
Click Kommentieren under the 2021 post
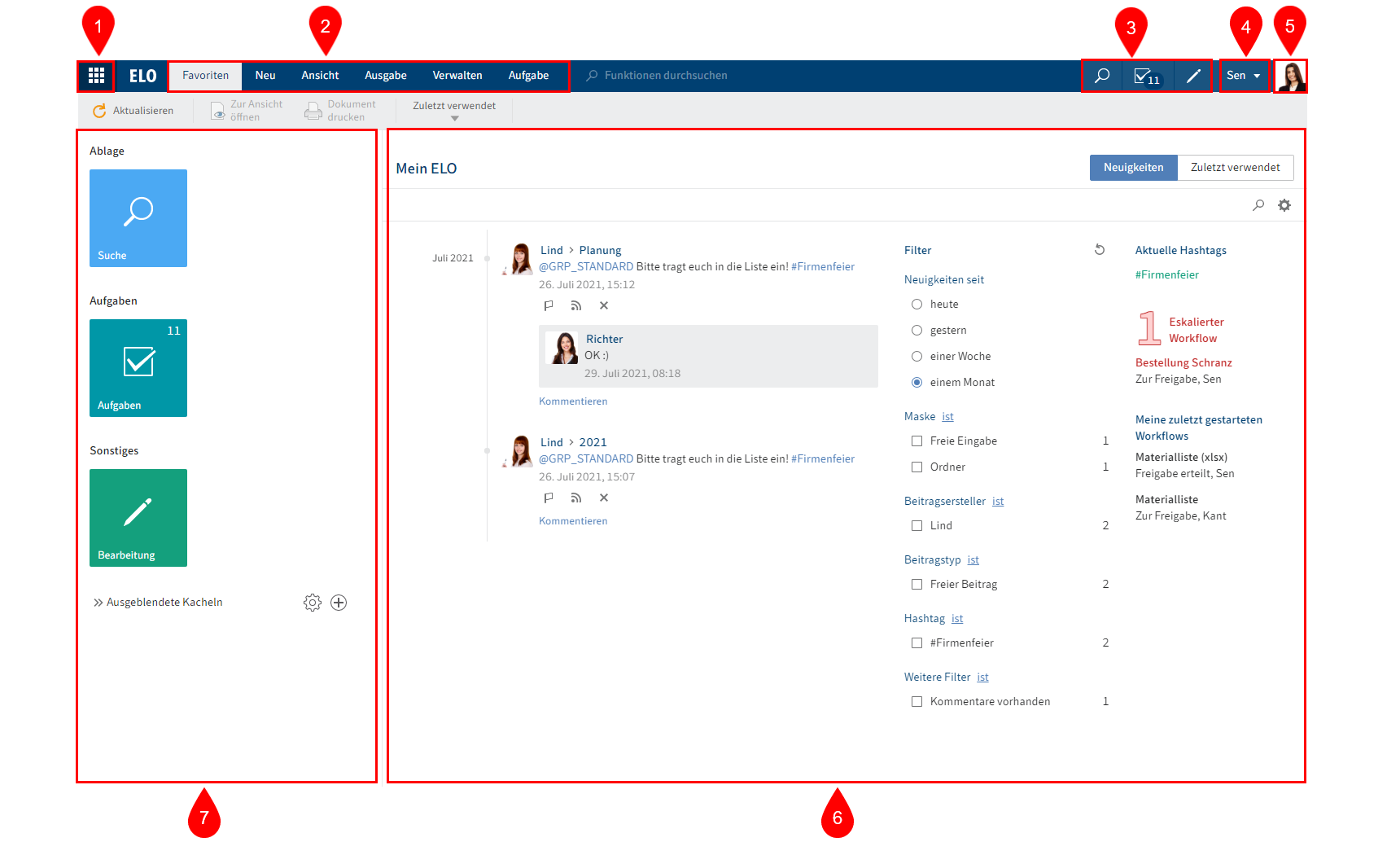[573, 521]
